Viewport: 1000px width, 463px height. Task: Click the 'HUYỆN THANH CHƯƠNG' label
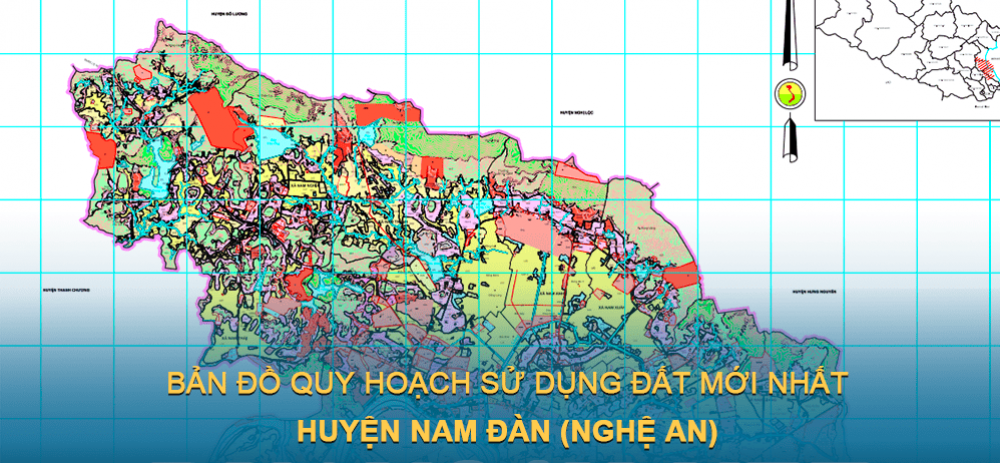coord(67,290)
